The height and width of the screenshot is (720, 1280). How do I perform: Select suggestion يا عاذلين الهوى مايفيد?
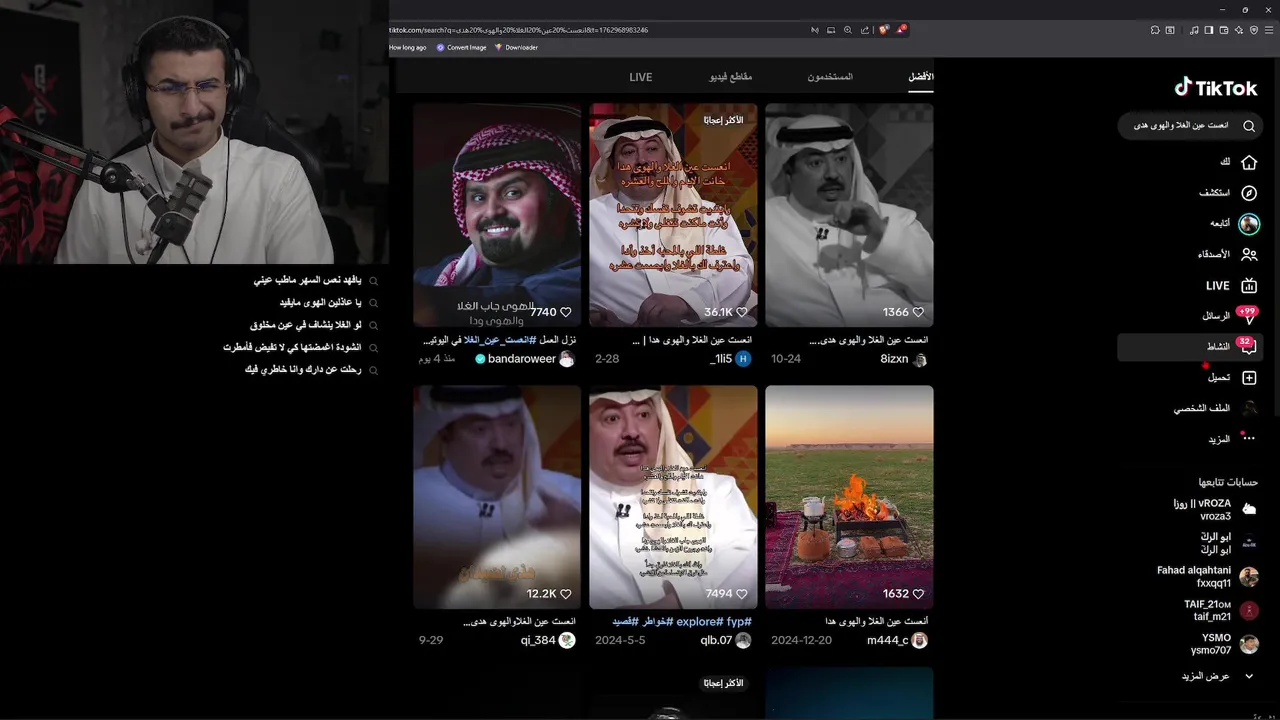pyautogui.click(x=320, y=303)
